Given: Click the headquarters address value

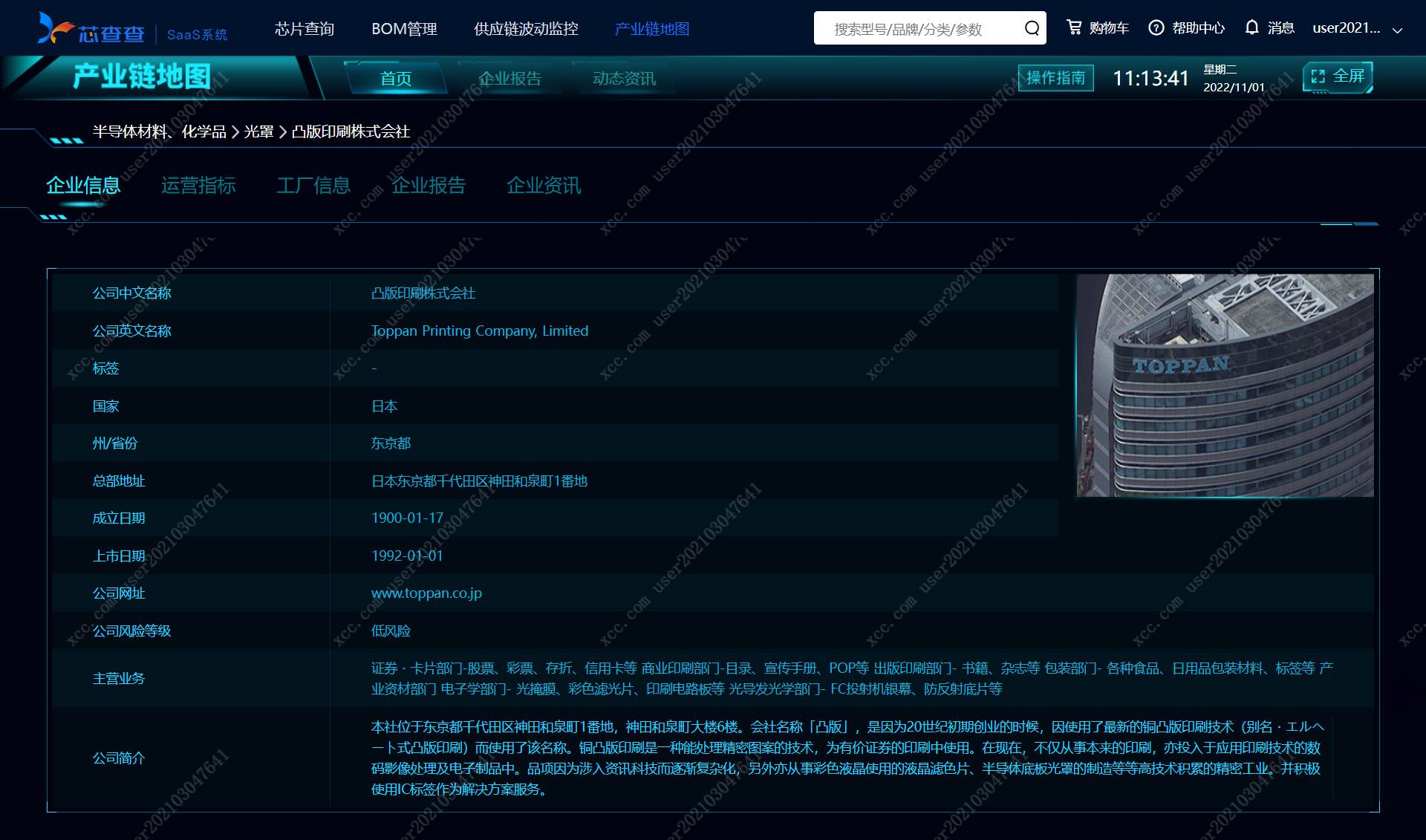Looking at the screenshot, I should tap(479, 481).
